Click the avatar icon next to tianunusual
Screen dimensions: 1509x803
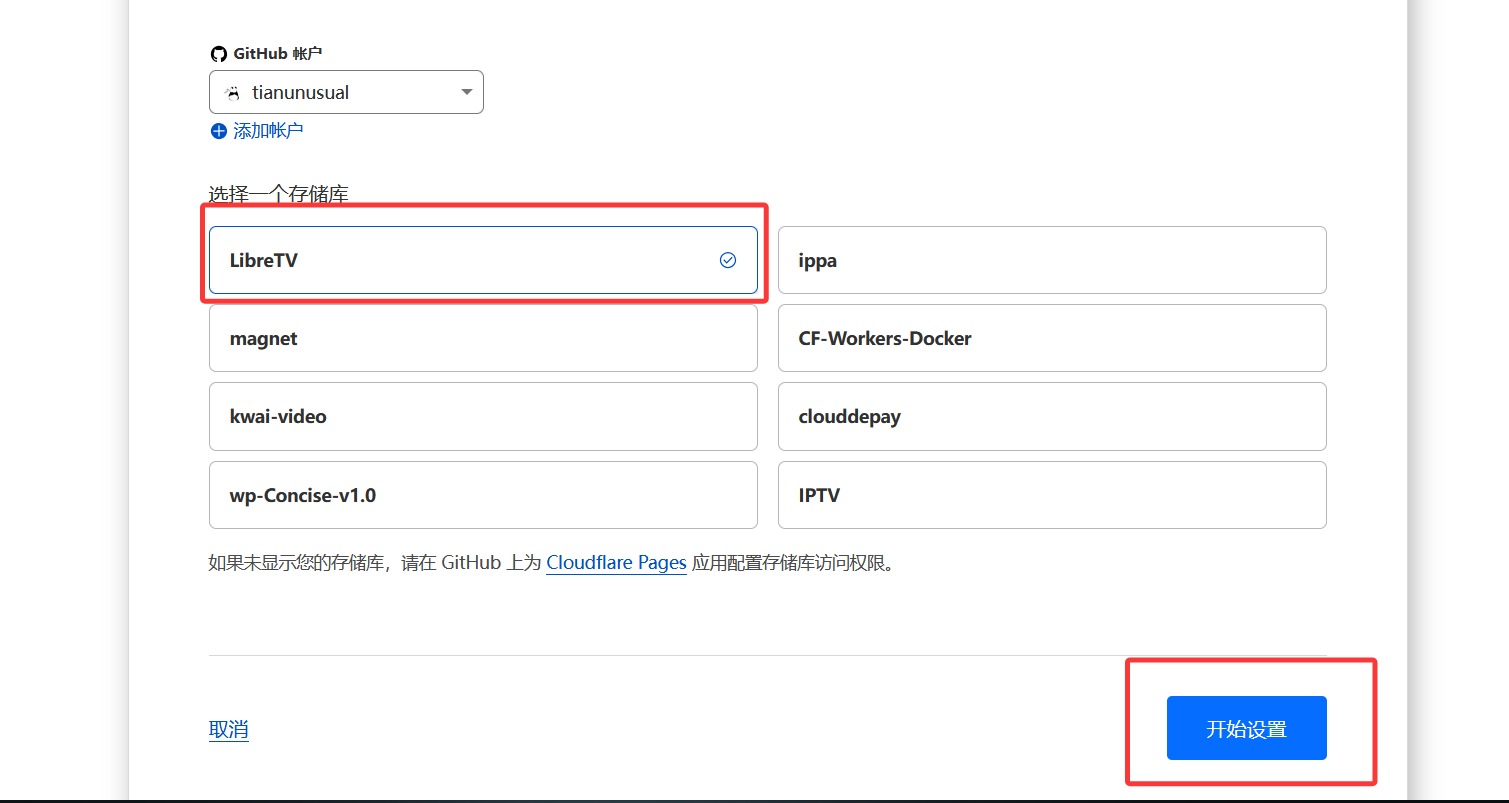[x=233, y=93]
